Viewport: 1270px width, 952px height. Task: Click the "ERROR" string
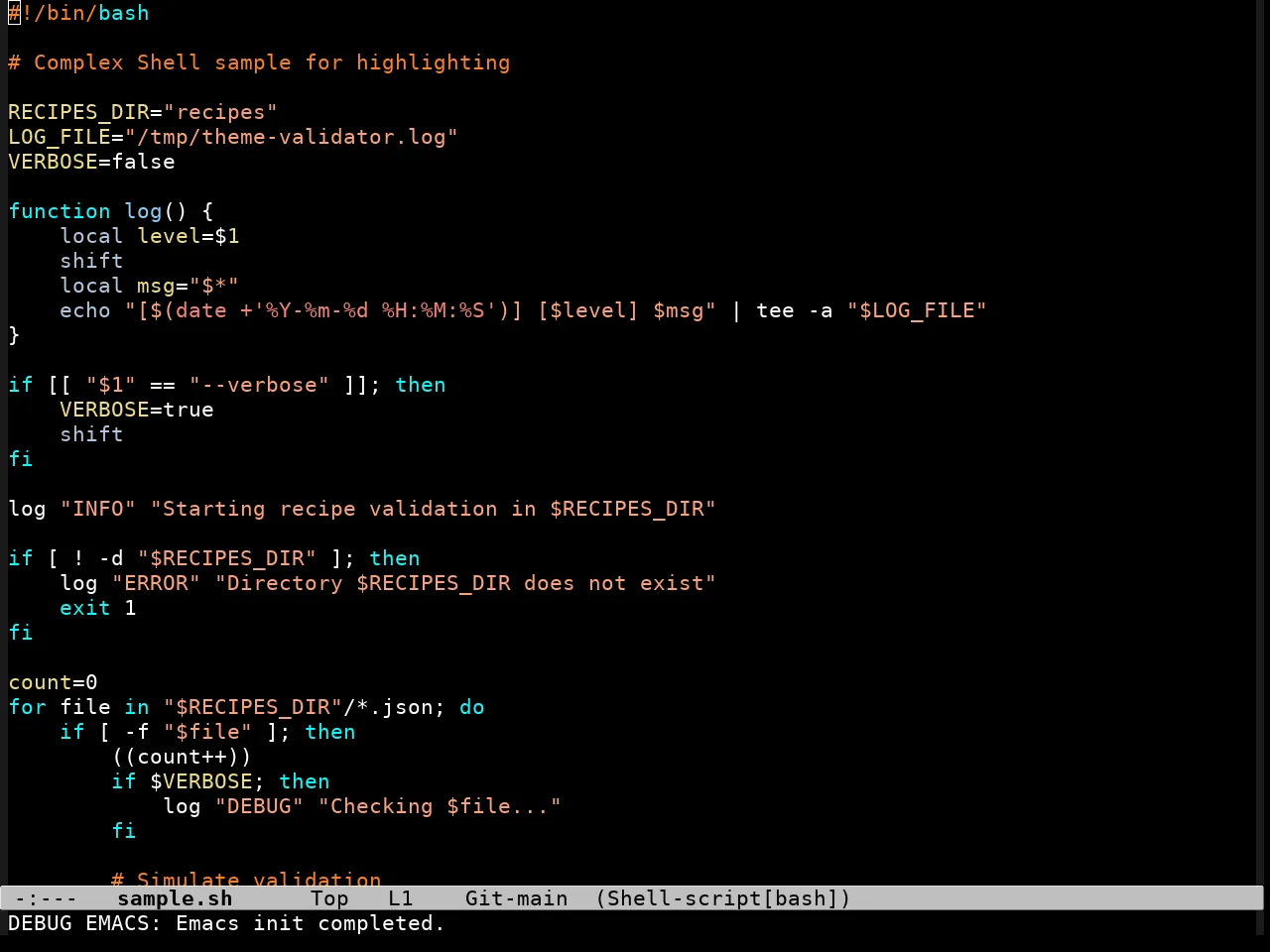click(x=156, y=583)
